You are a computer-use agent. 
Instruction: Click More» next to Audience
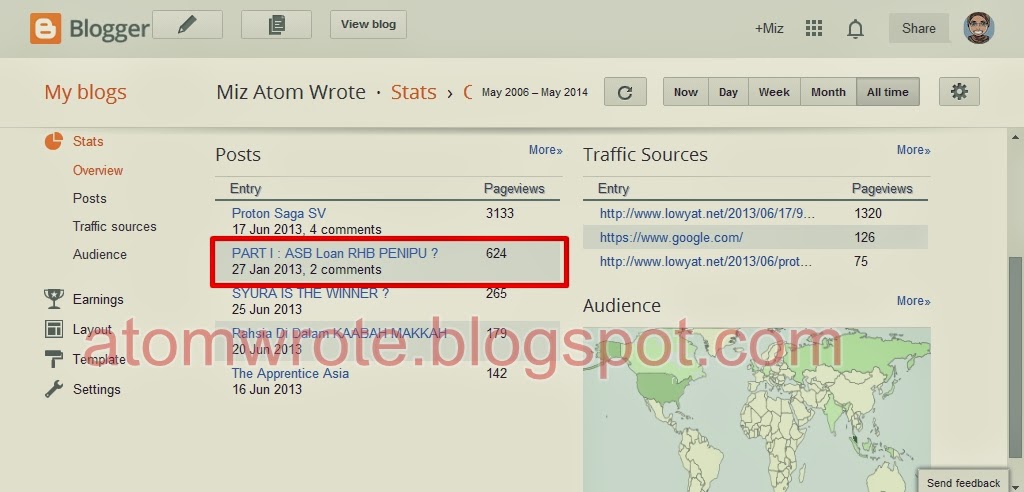click(x=914, y=301)
